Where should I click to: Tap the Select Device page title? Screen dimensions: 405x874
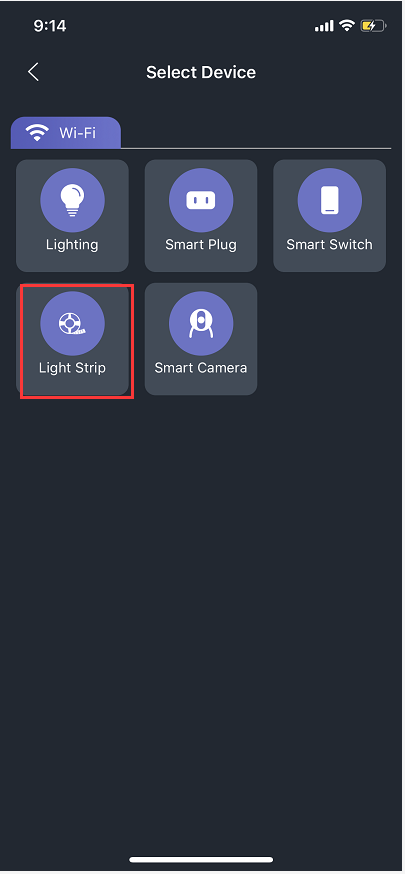[201, 72]
